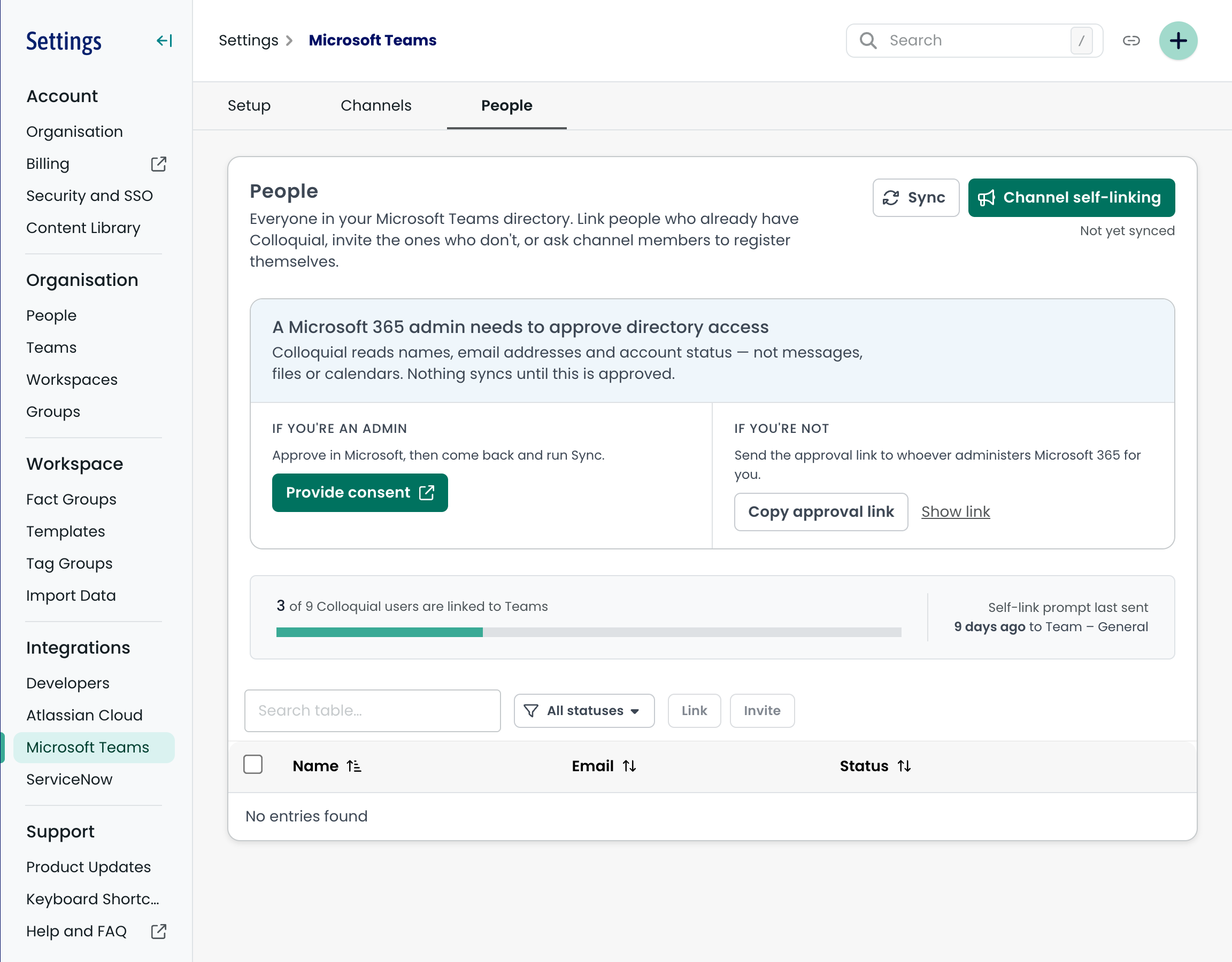Open Product Updates page
Image resolution: width=1232 pixels, height=962 pixels.
pos(88,867)
